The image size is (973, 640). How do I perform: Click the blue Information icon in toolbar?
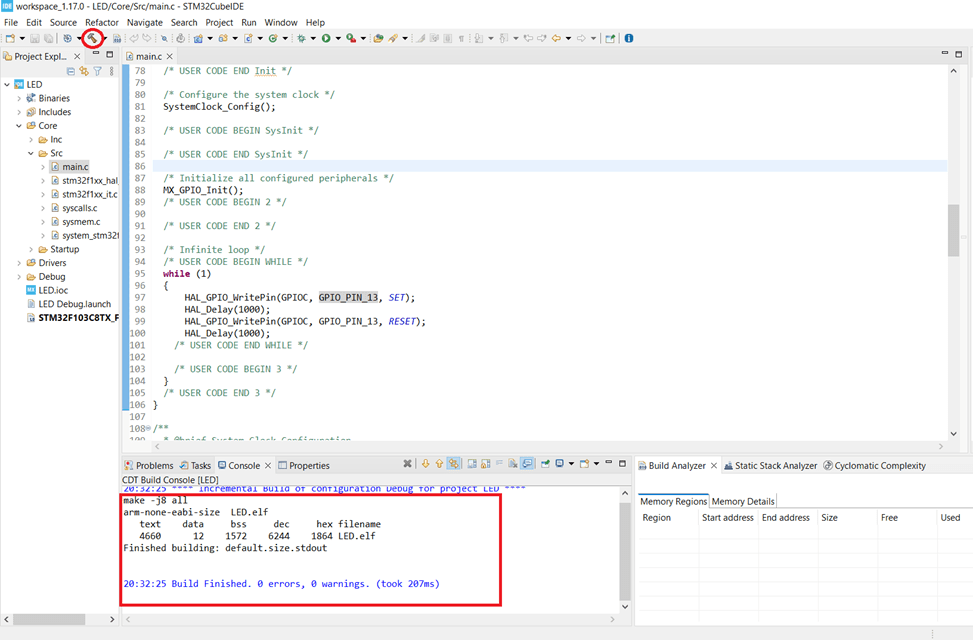point(629,38)
